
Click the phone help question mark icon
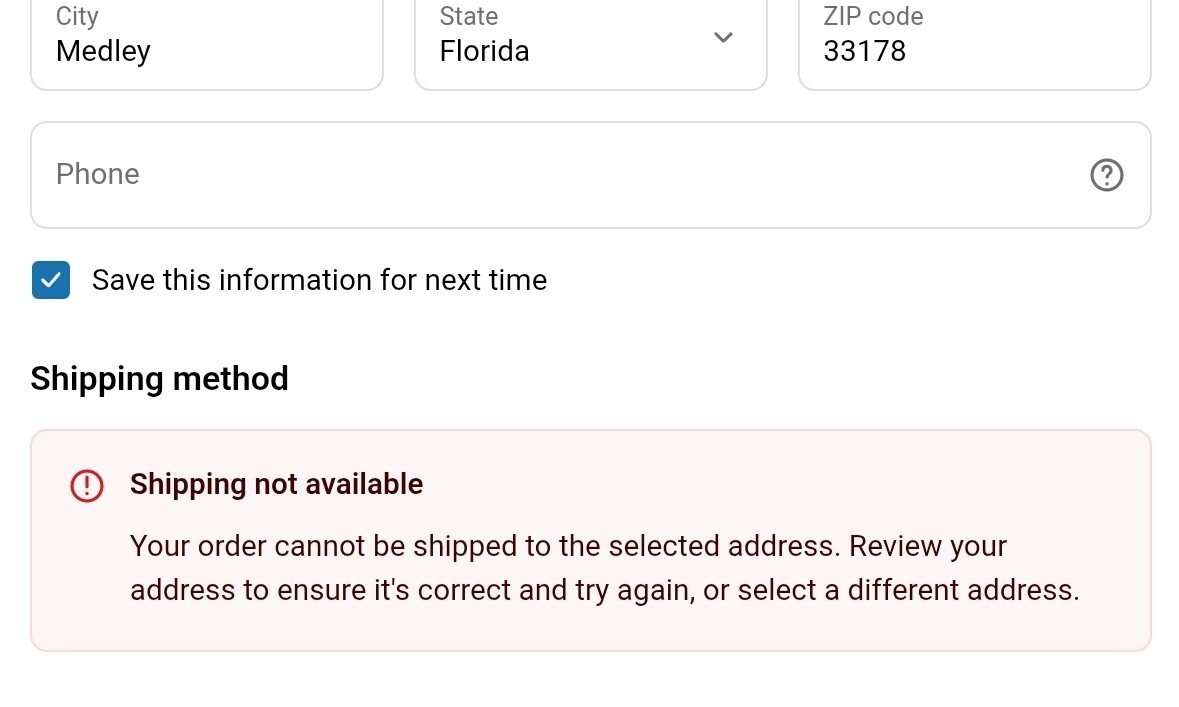click(1106, 175)
